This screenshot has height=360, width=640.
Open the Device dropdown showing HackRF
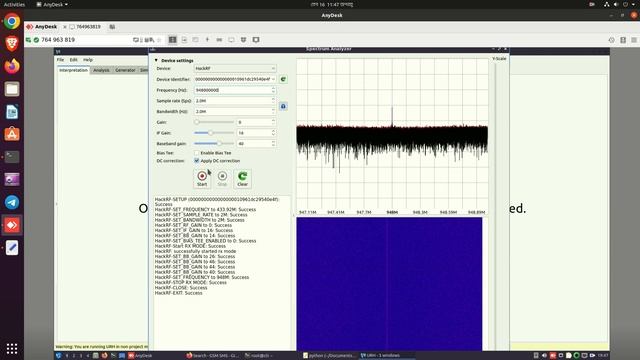235,69
